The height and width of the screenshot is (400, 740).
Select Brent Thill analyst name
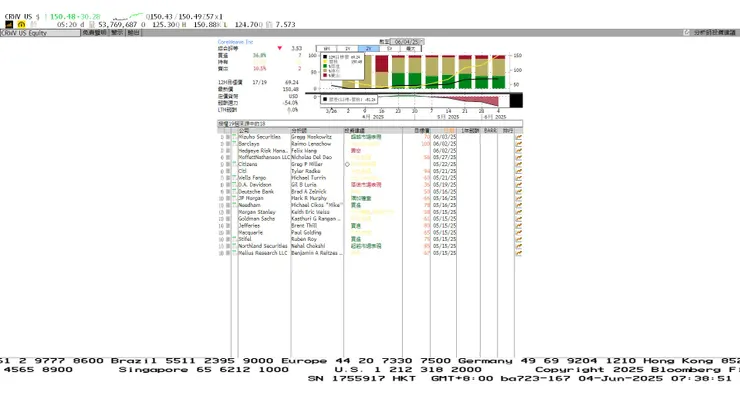pos(303,225)
